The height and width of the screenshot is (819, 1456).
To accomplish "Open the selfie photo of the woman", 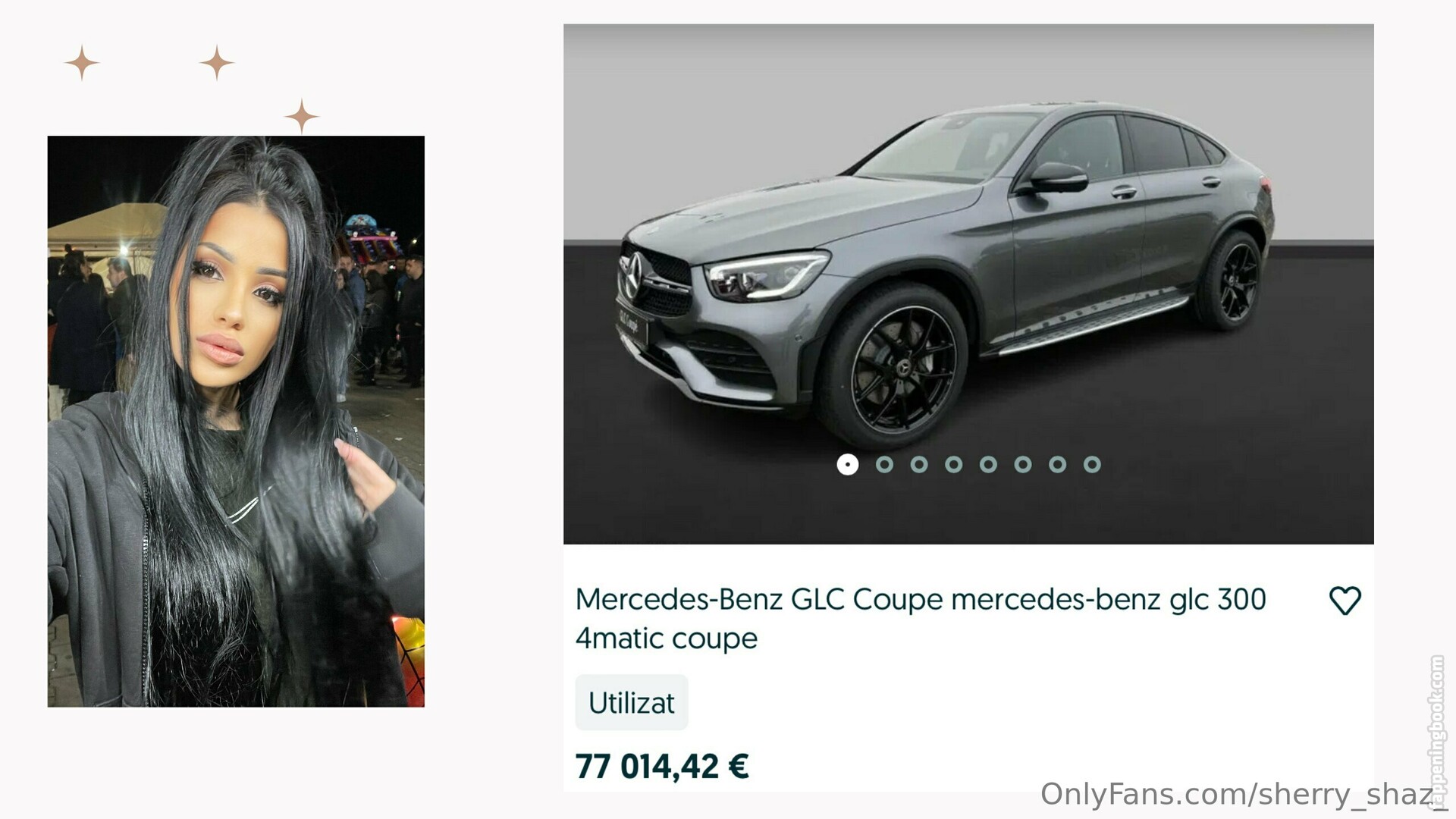I will pos(236,422).
